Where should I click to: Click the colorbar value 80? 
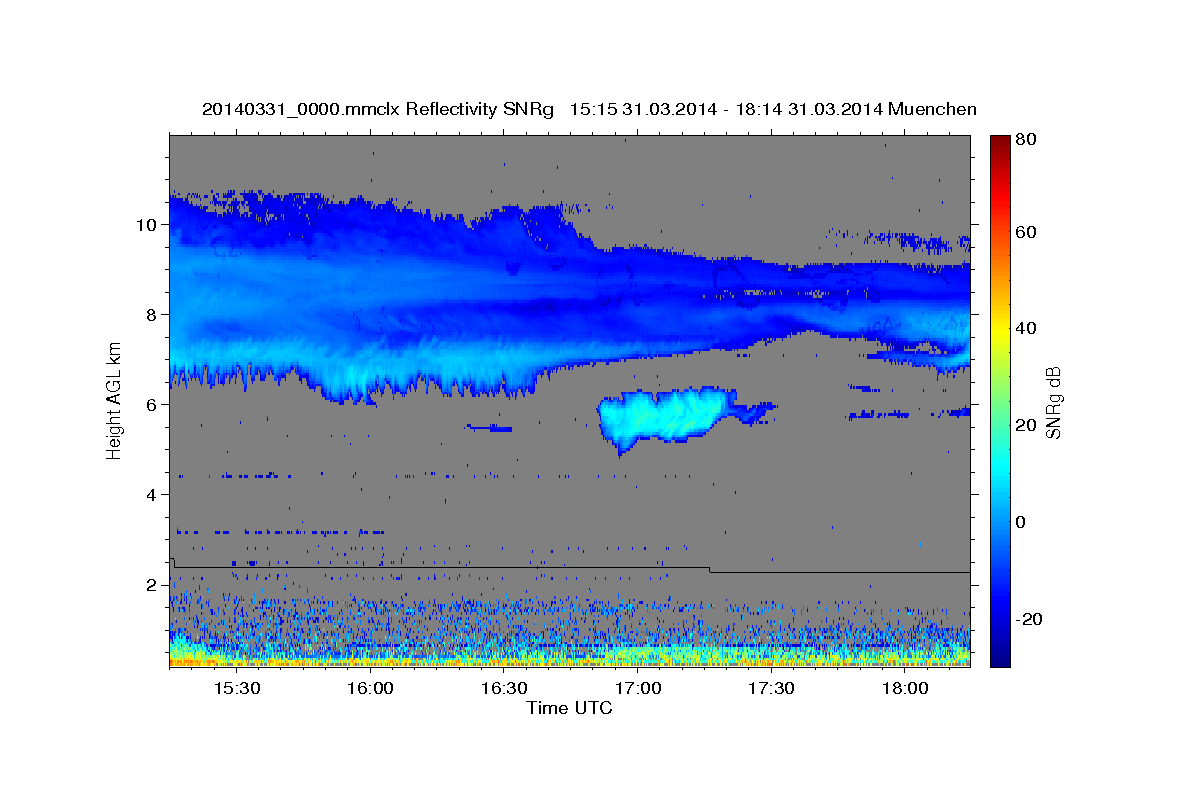click(x=1026, y=140)
